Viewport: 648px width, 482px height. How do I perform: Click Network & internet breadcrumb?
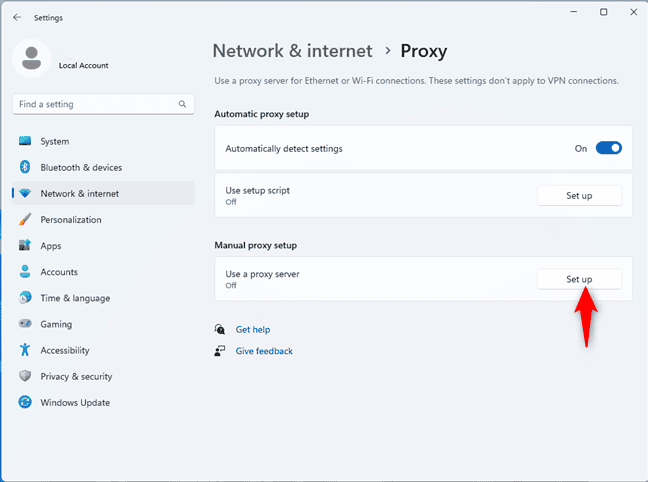click(x=293, y=51)
